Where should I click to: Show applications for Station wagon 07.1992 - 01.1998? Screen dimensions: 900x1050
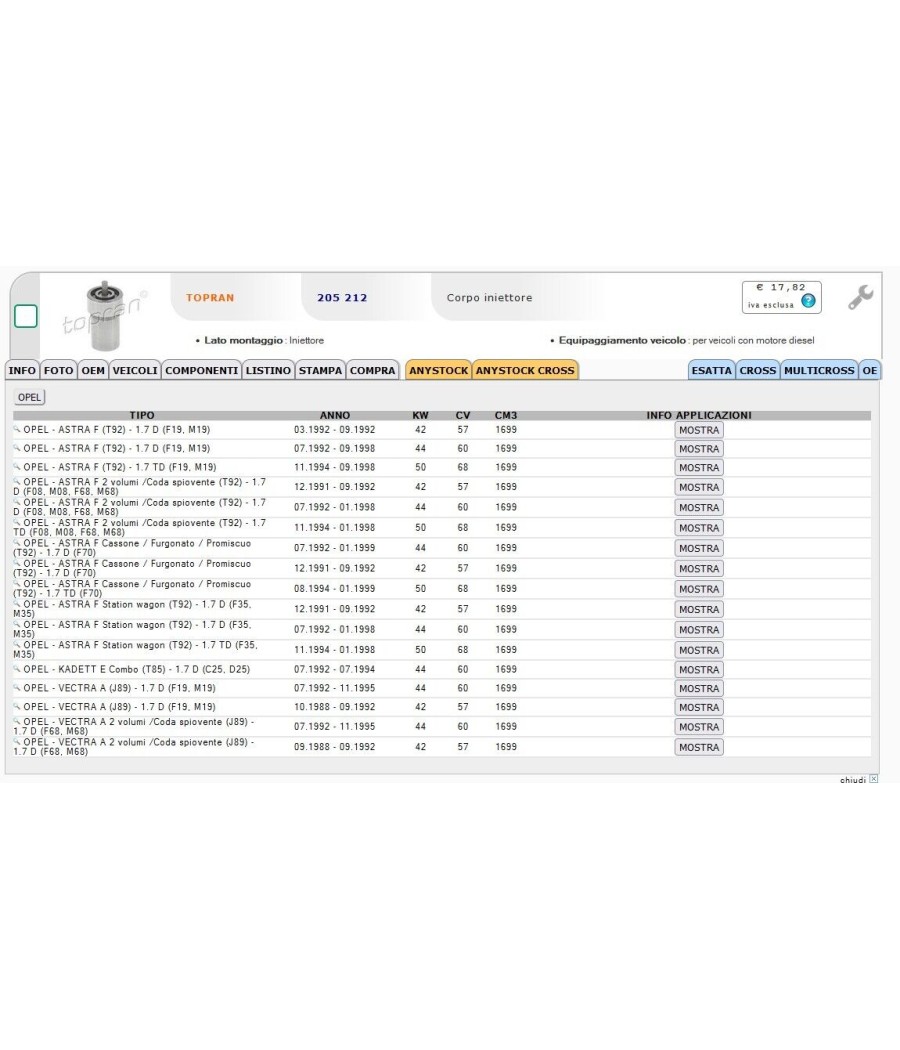point(699,629)
